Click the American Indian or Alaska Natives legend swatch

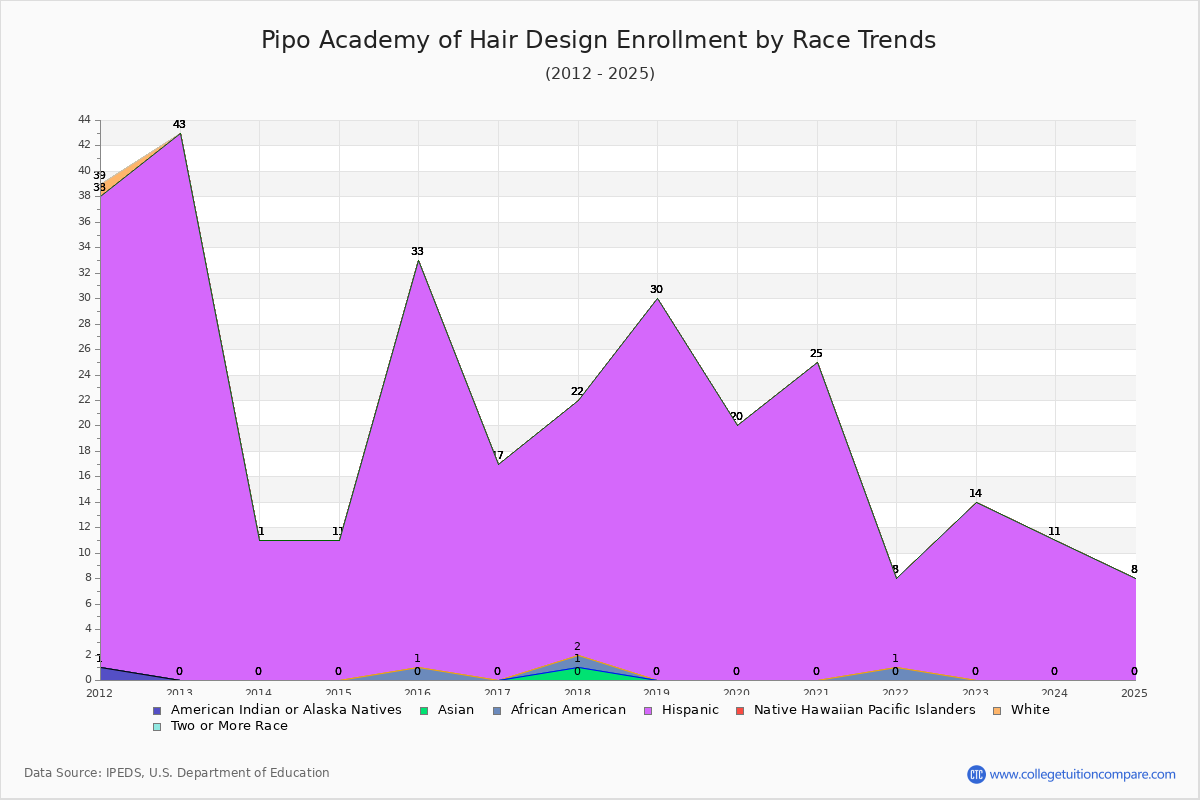(x=156, y=710)
